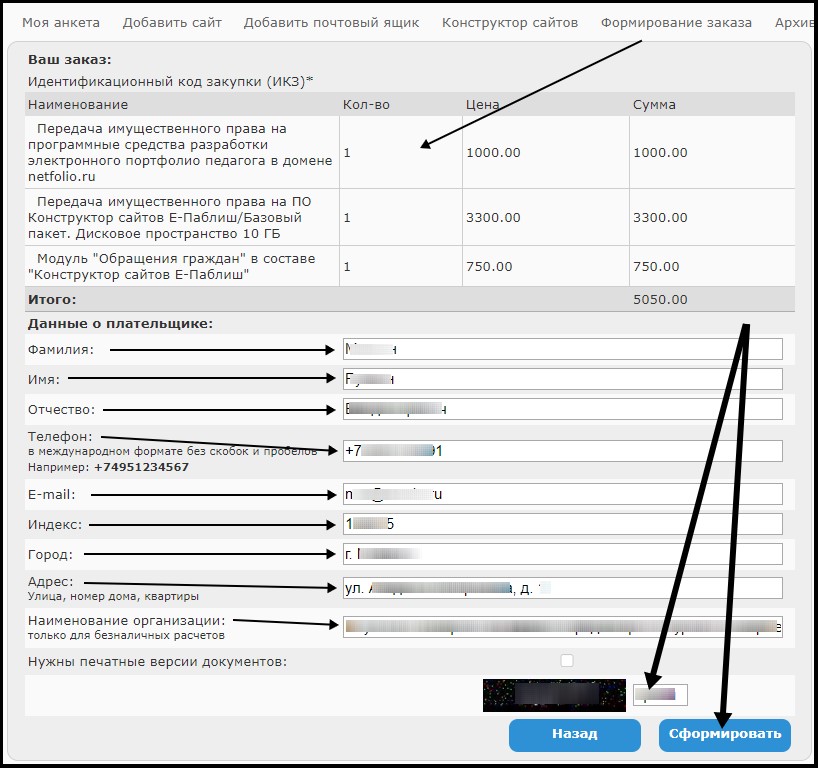Go to Добавить сайт section

coord(171,22)
